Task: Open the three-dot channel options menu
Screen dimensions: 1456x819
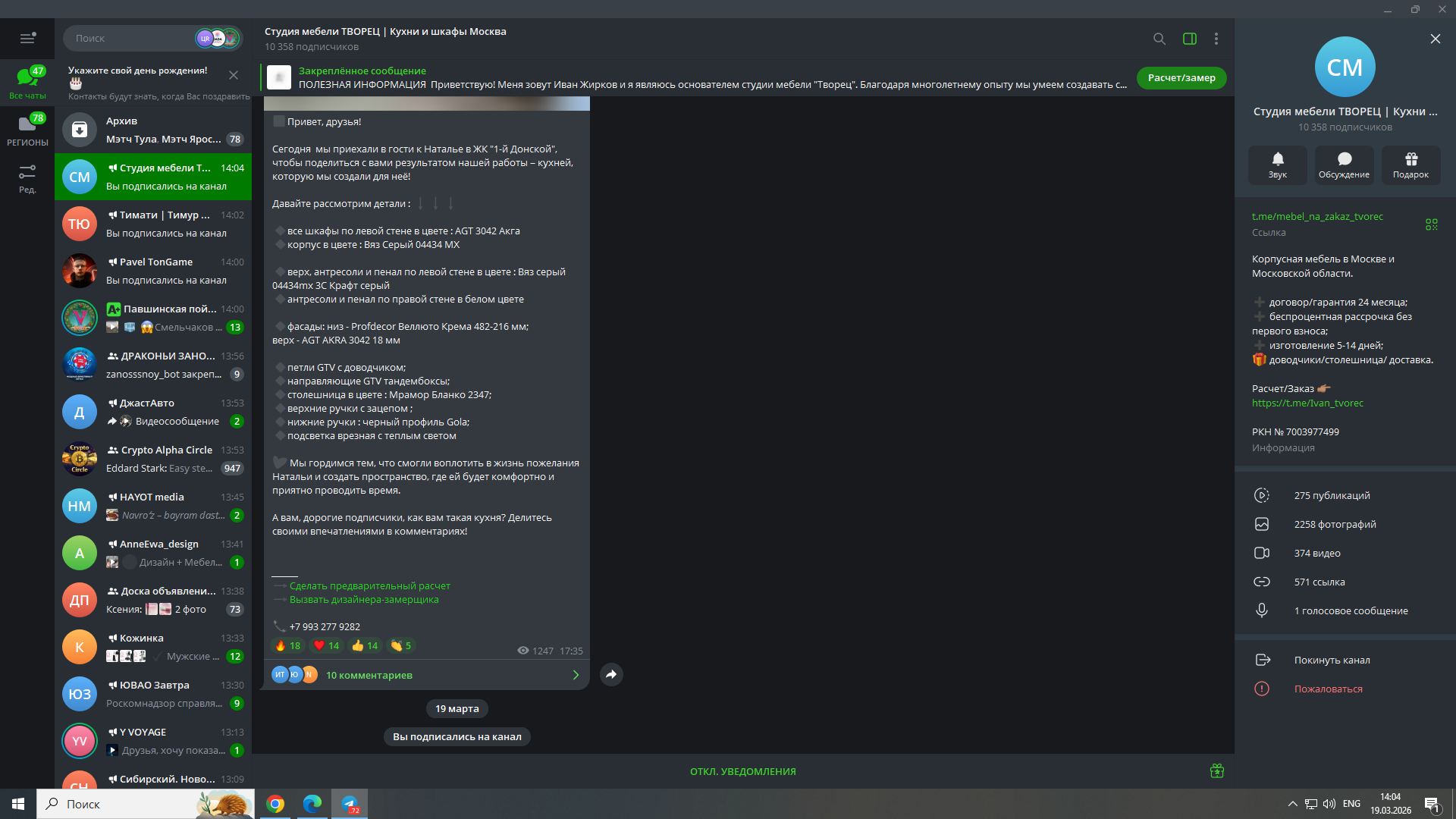Action: 1216,39
